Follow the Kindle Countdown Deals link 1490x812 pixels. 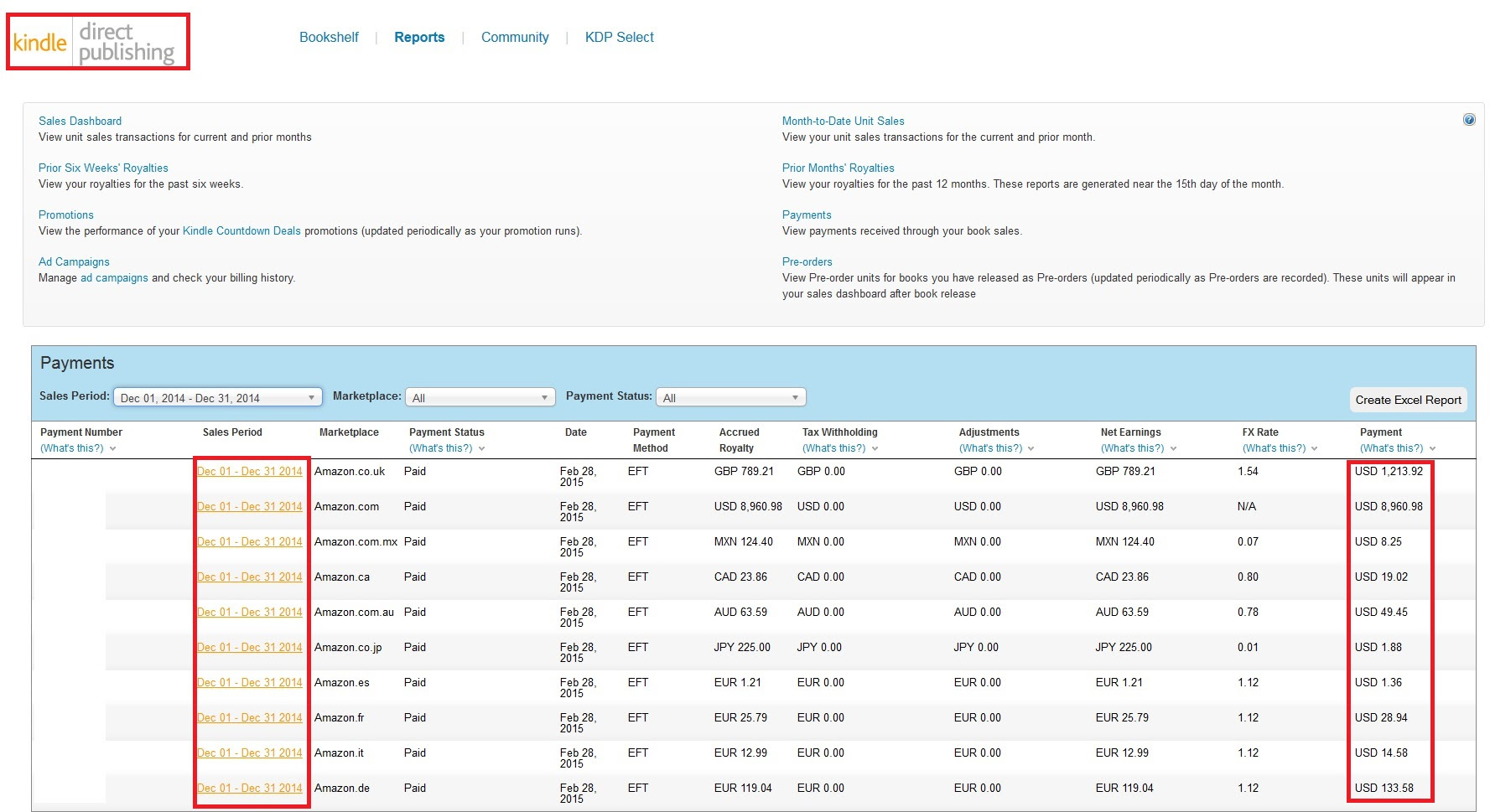click(x=241, y=230)
